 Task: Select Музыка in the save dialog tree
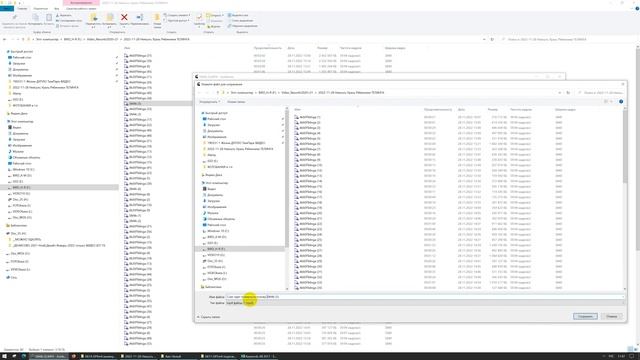coord(212,213)
